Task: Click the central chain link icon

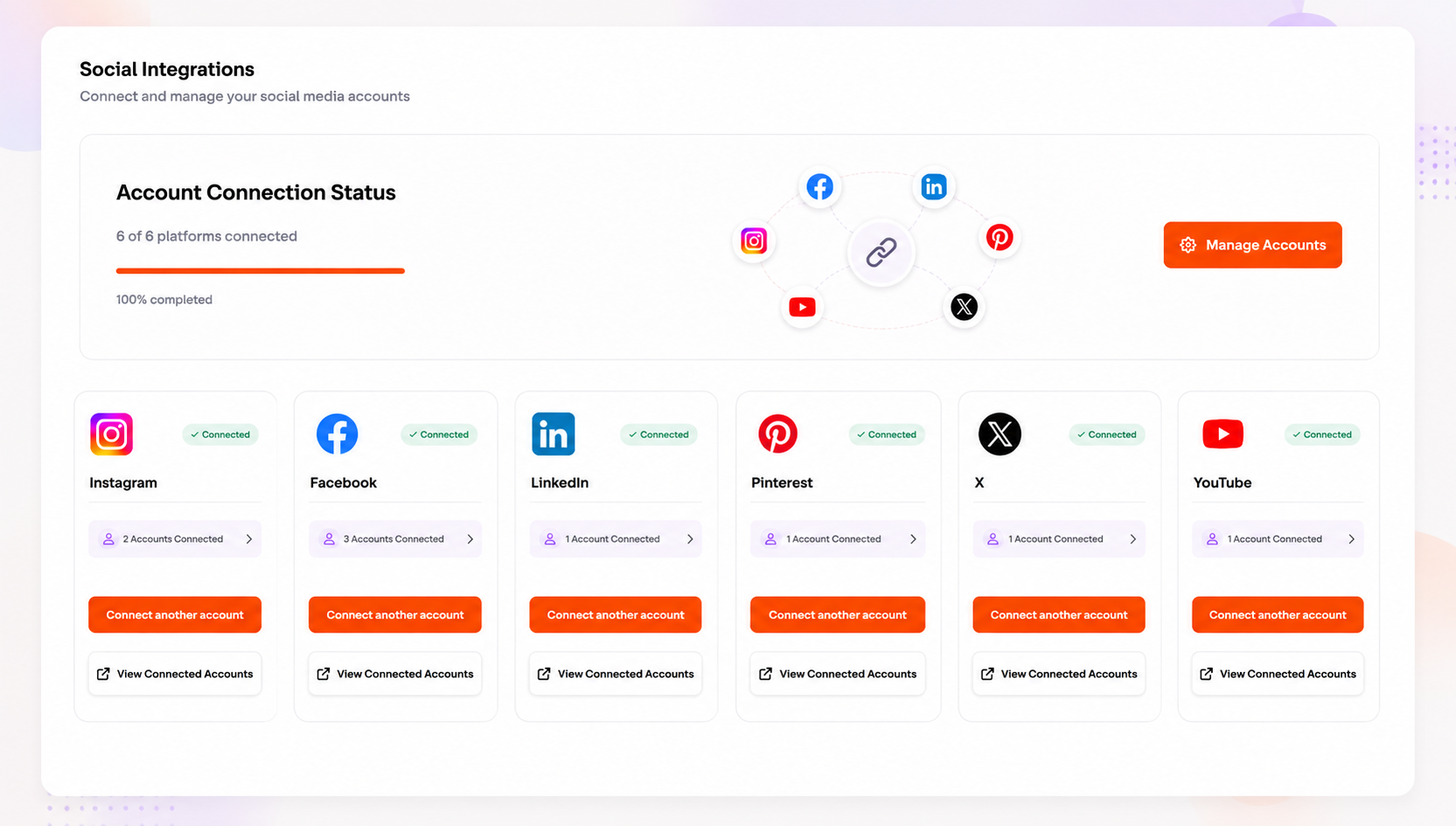Action: click(881, 253)
